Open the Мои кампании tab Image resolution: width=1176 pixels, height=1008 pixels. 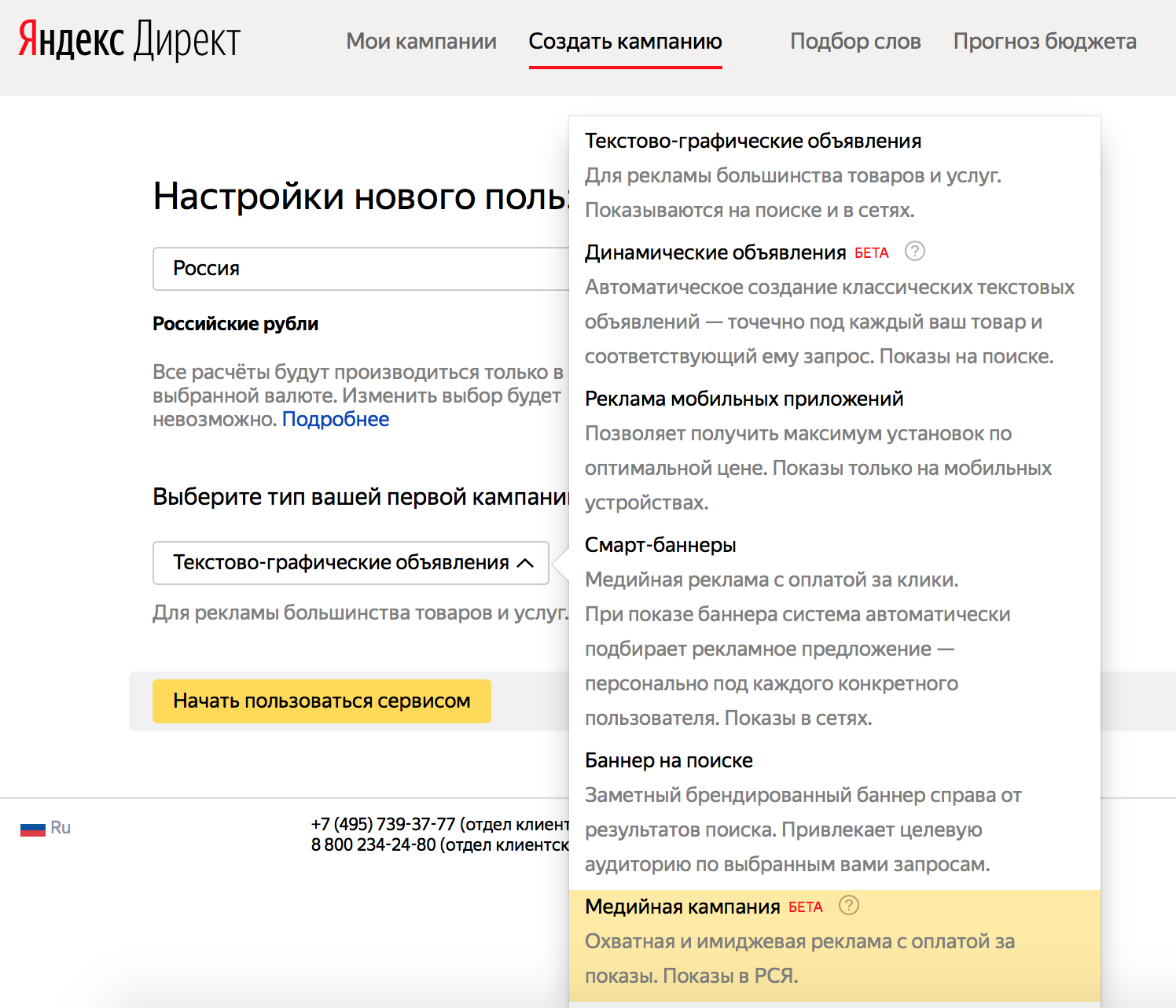click(x=421, y=41)
